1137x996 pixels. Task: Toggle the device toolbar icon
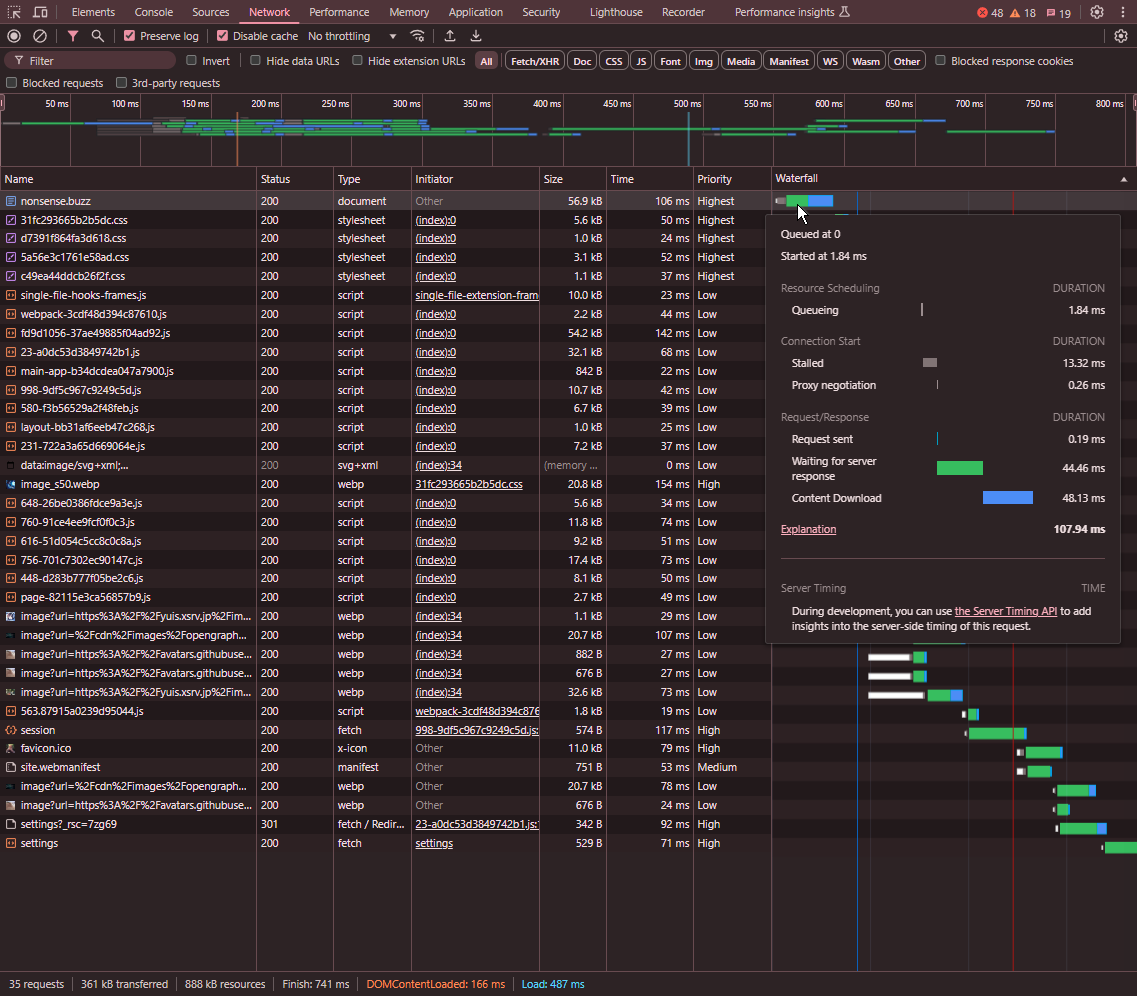click(x=40, y=12)
